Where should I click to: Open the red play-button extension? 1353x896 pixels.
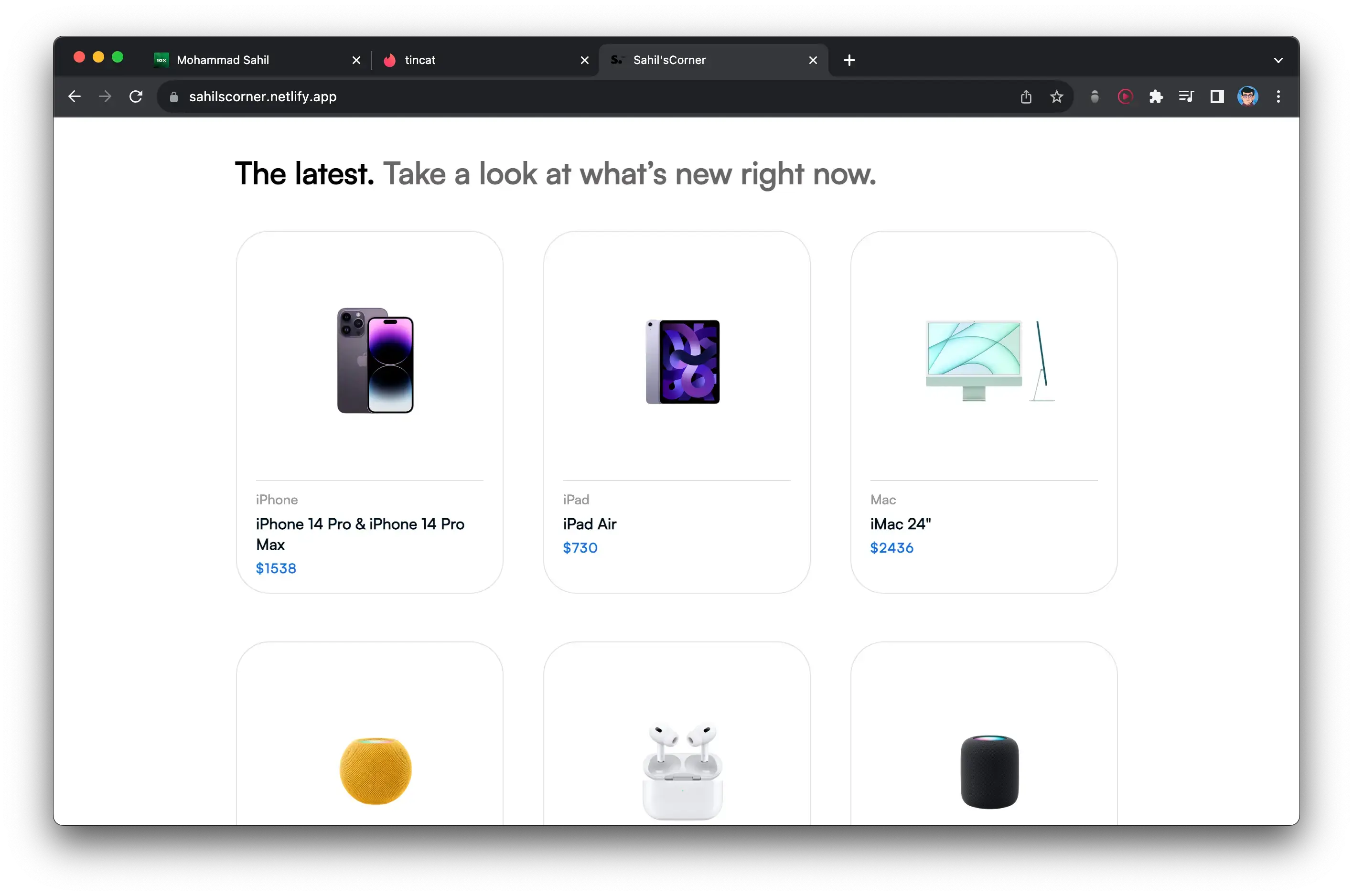(1125, 96)
